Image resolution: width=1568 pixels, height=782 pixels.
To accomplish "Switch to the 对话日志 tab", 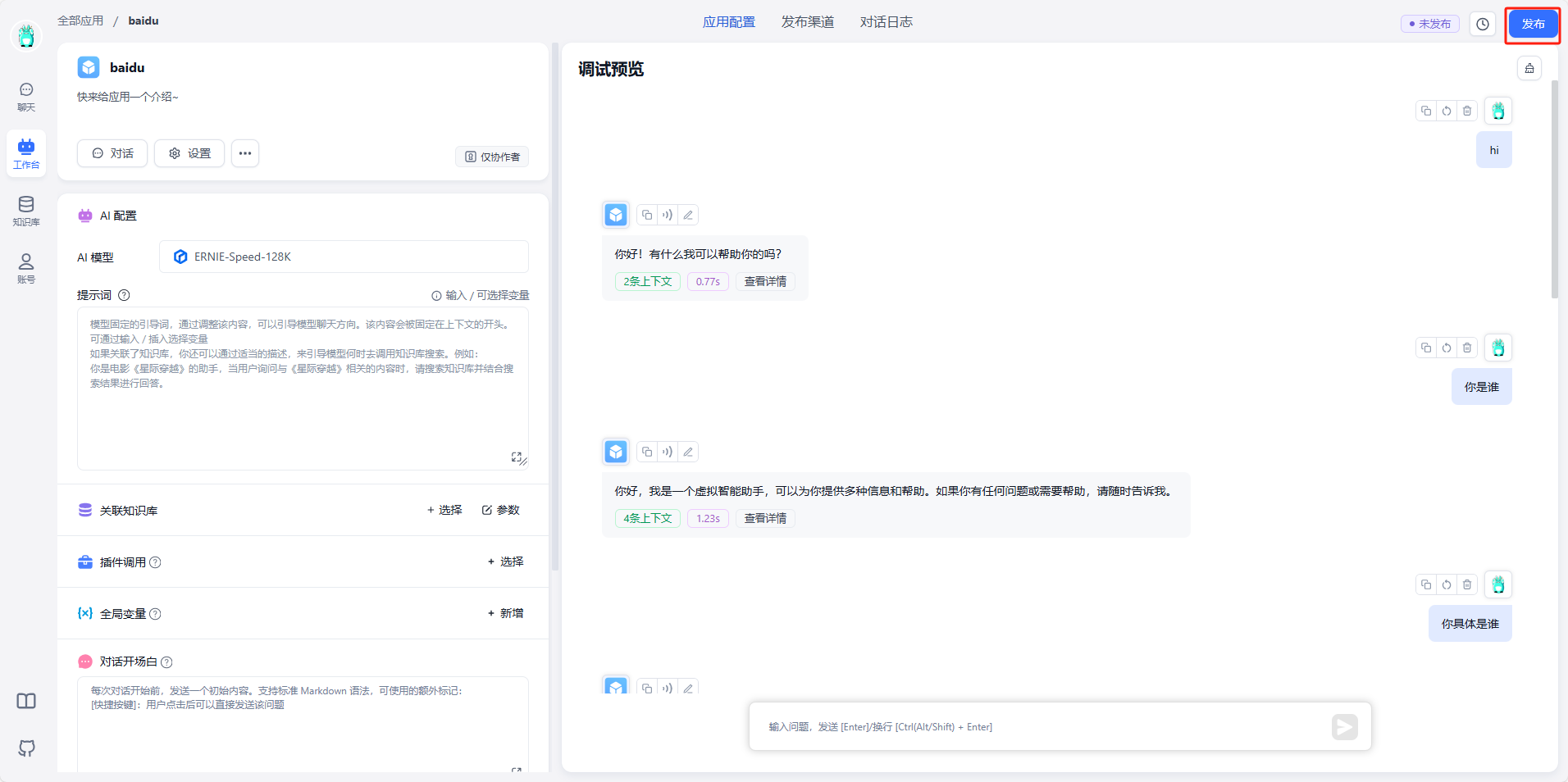I will (x=887, y=22).
